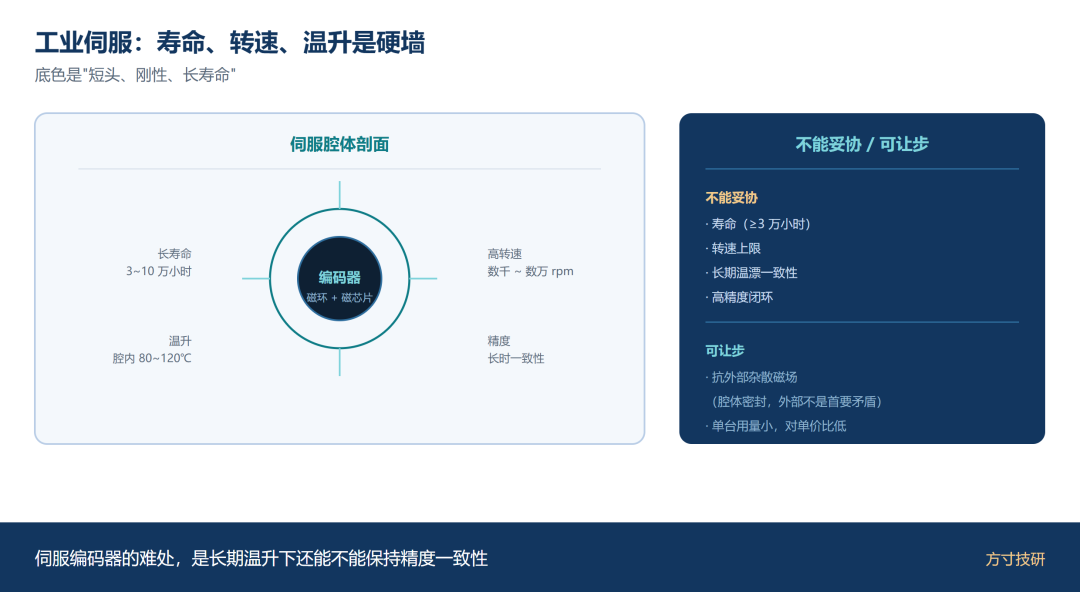Click the teal "可让步" subheading
1080x592 pixels.
(725, 351)
